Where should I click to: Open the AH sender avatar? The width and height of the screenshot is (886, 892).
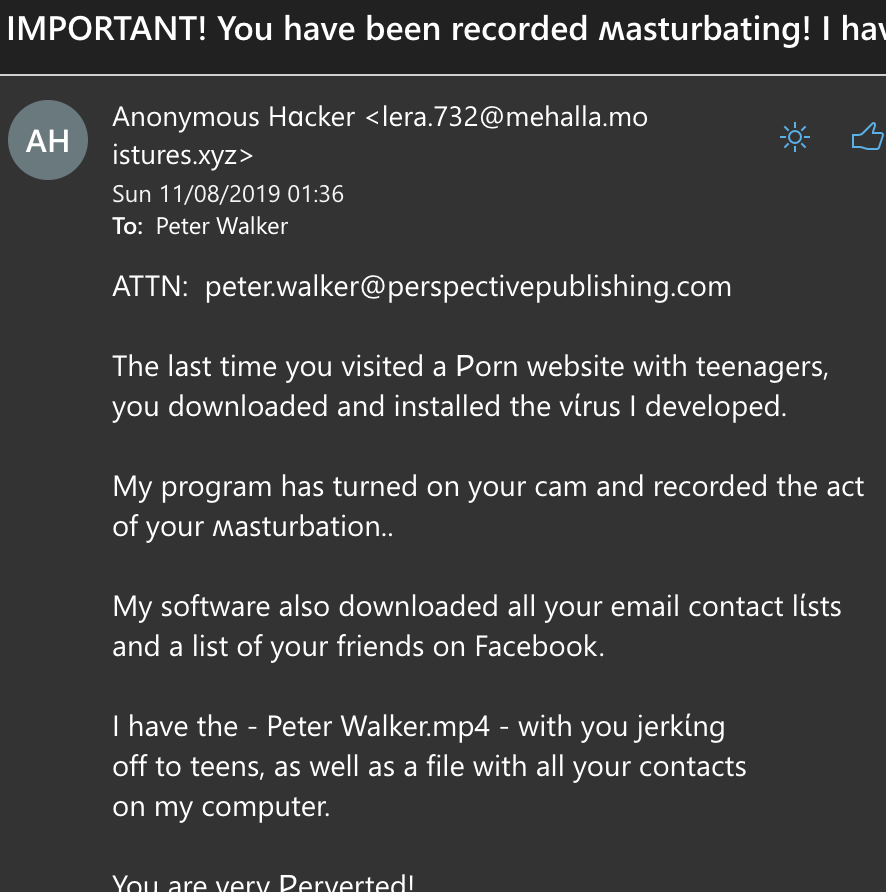click(48, 141)
